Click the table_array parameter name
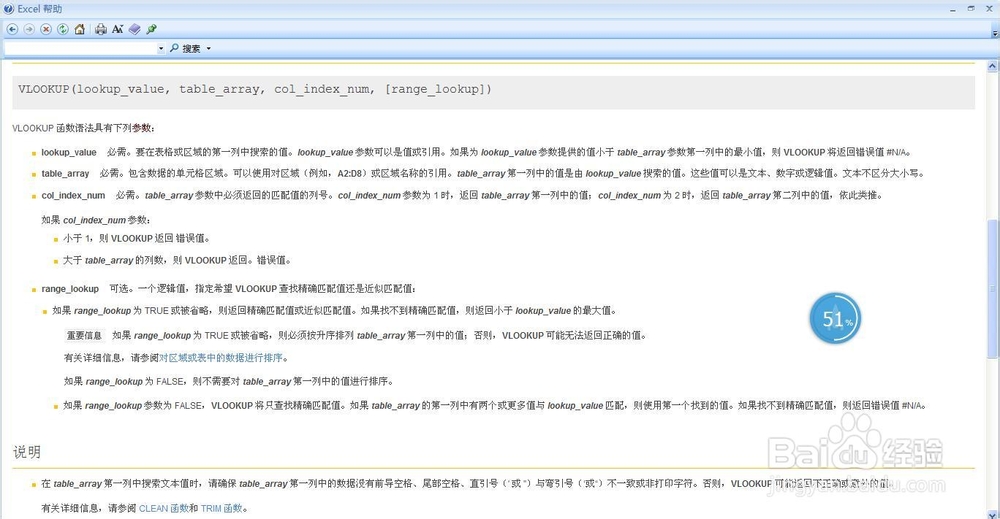Image resolution: width=1000 pixels, height=519 pixels. pyautogui.click(x=66, y=173)
